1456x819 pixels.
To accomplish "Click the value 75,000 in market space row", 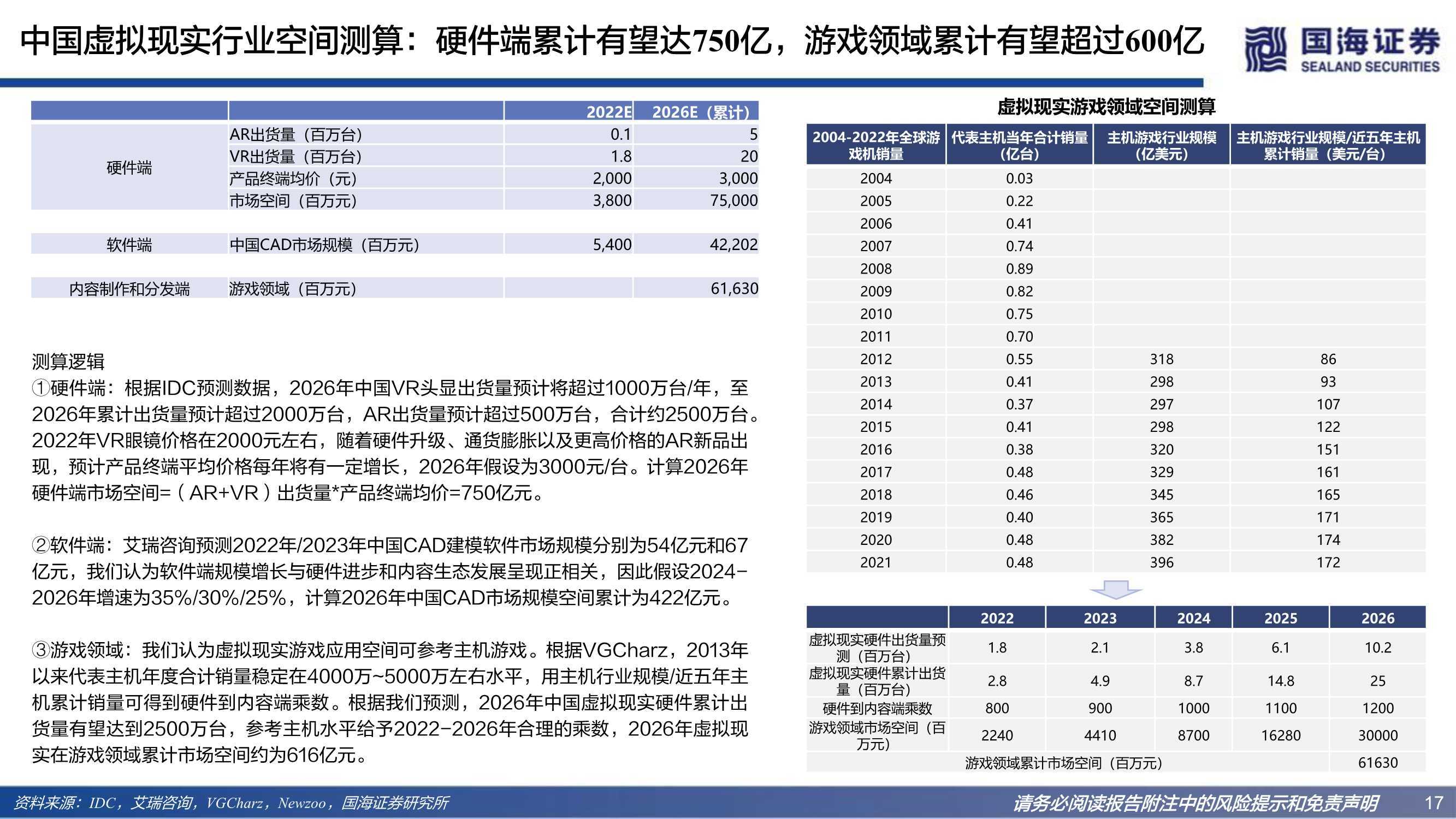I will point(733,200).
